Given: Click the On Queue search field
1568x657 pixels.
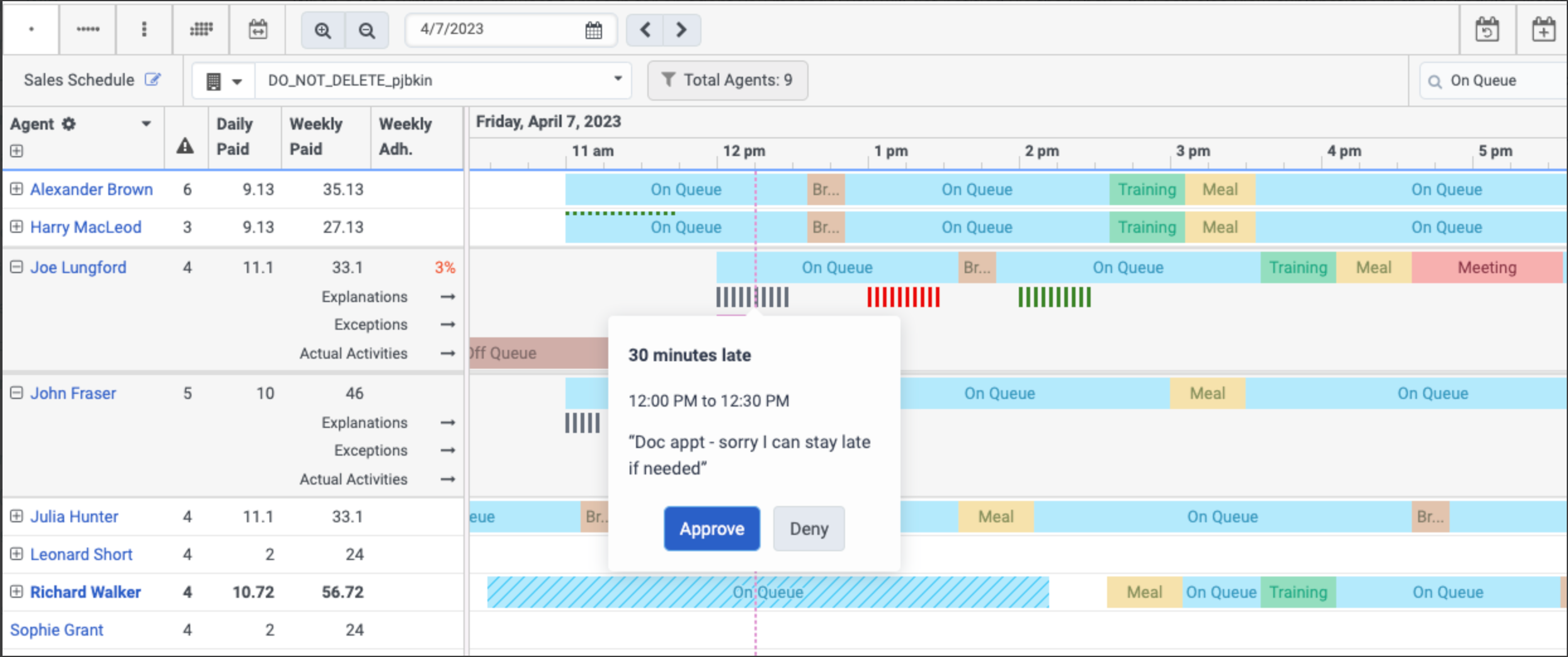Looking at the screenshot, I should [x=1494, y=81].
